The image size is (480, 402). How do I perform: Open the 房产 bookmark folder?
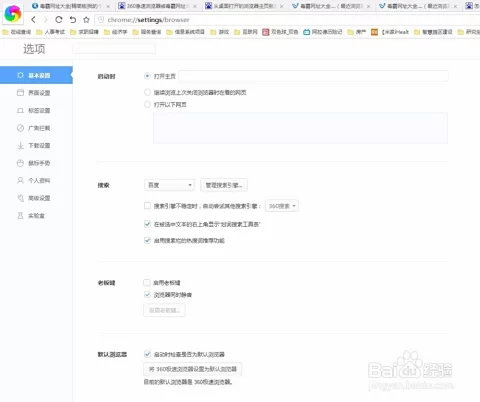[x=357, y=32]
